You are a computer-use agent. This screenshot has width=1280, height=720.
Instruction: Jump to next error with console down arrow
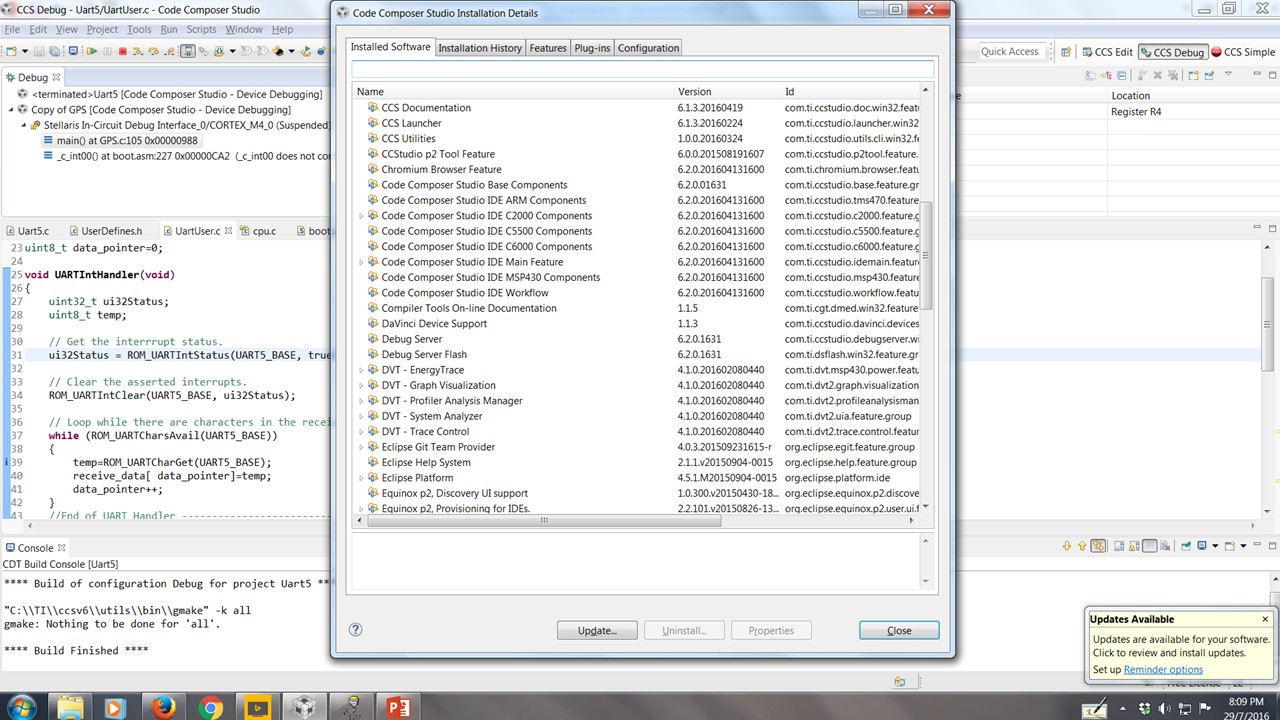[1067, 546]
